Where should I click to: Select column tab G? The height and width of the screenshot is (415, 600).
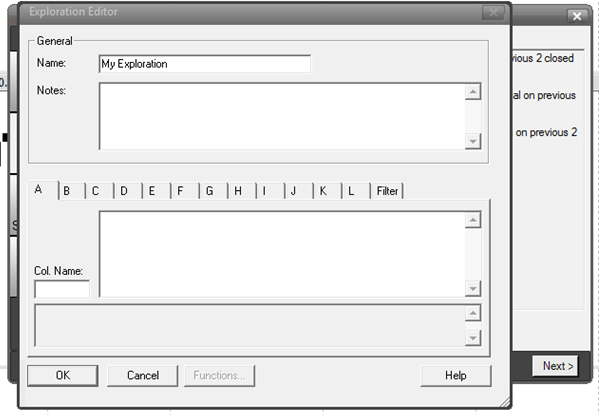(214, 190)
